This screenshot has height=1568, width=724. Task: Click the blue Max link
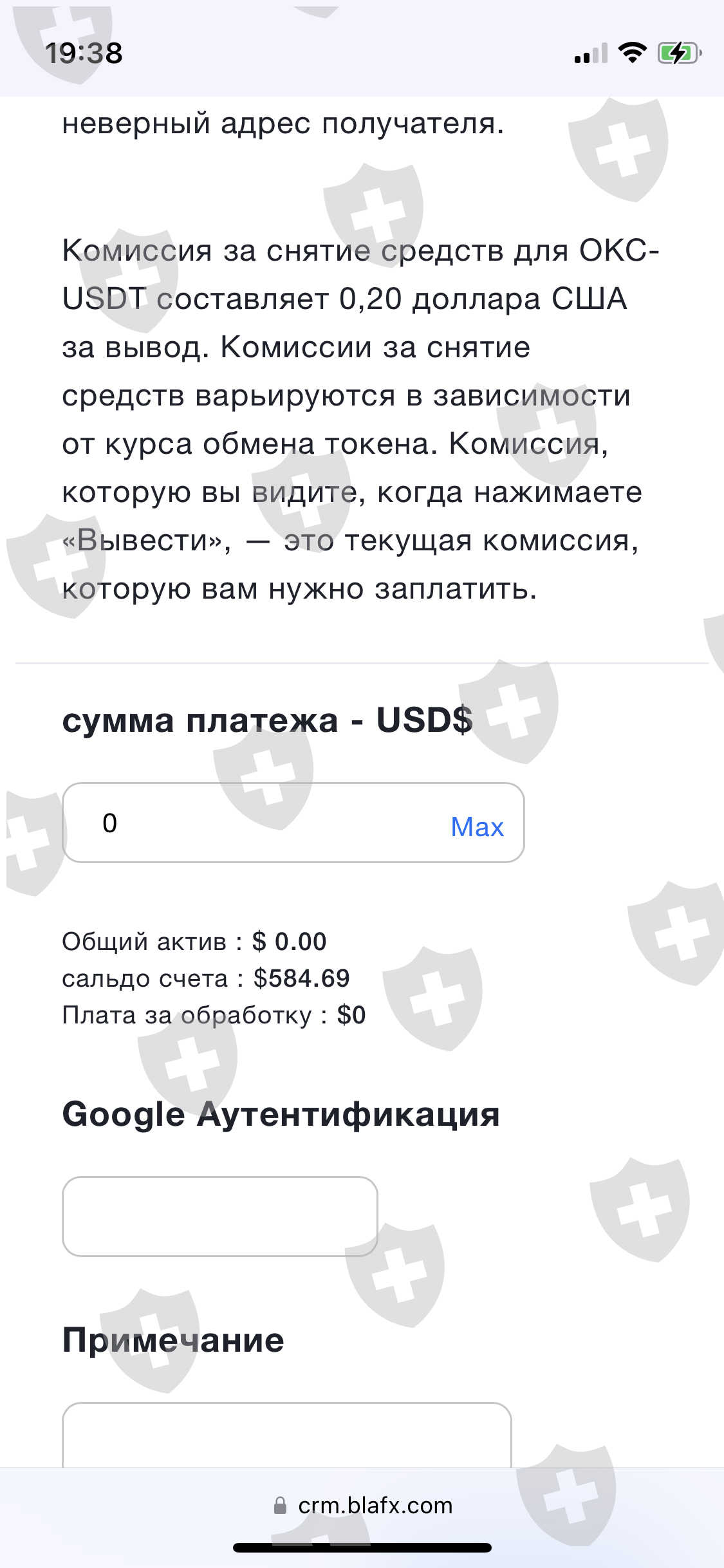(477, 826)
